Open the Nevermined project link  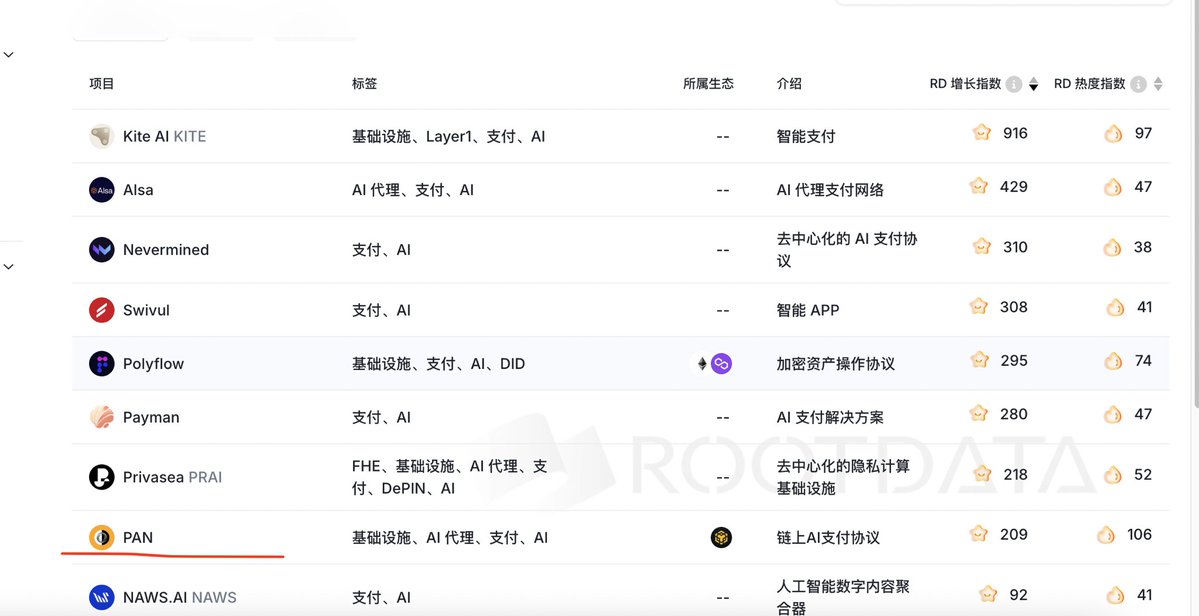click(x=166, y=250)
